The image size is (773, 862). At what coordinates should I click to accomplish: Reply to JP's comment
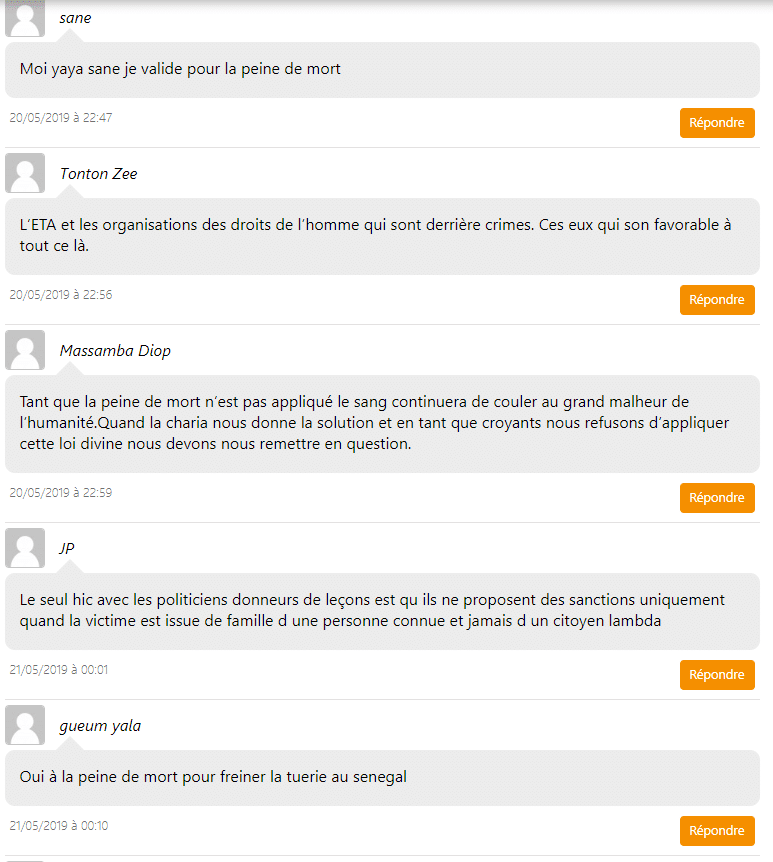pyautogui.click(x=717, y=675)
